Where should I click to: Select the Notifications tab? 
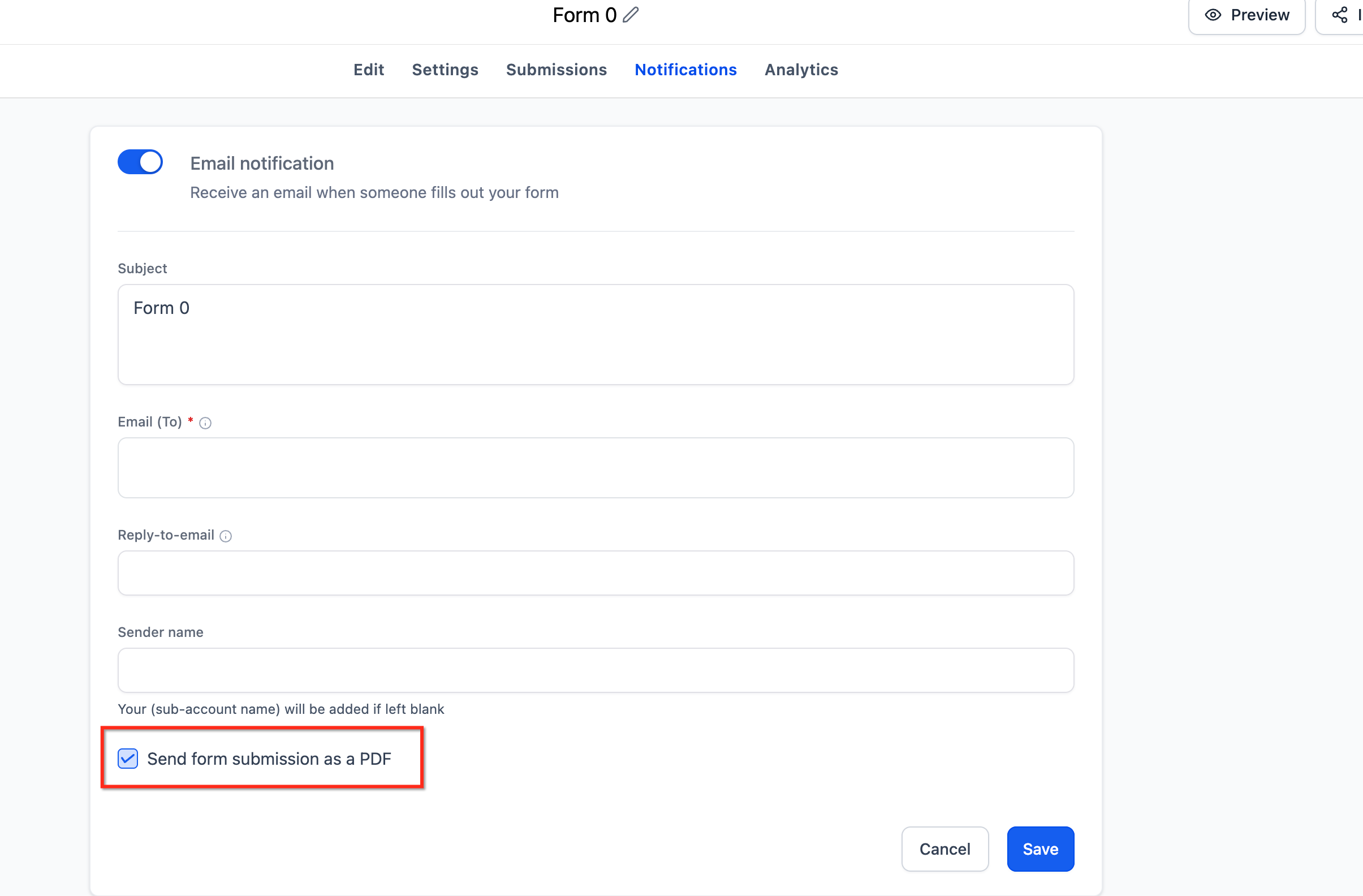[685, 70]
